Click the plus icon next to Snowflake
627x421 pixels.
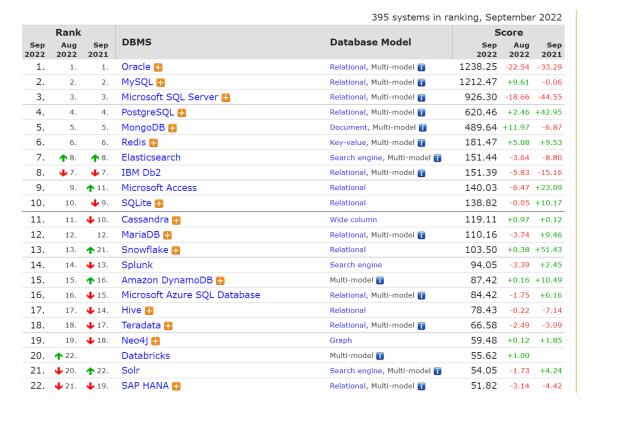176,250
